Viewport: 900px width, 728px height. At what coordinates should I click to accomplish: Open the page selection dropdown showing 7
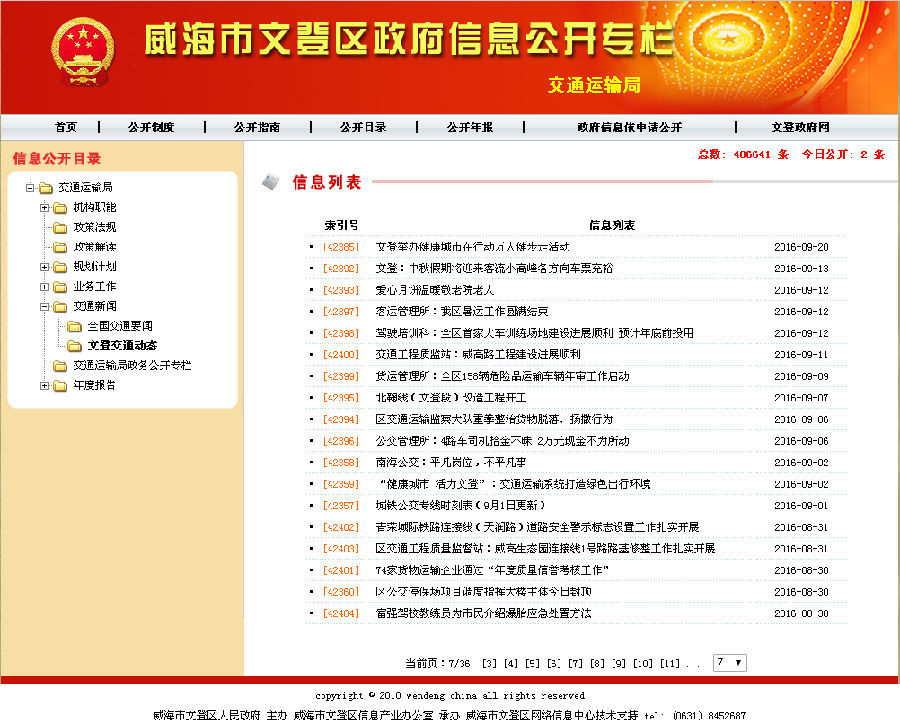(x=729, y=662)
